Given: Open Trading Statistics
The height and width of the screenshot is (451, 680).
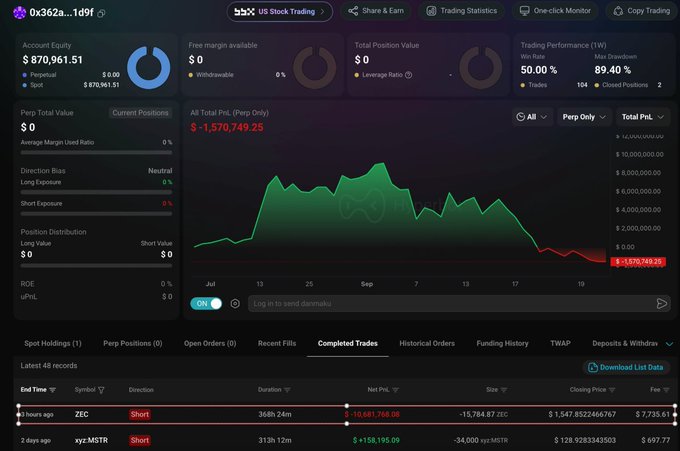Looking at the screenshot, I should pos(461,11).
